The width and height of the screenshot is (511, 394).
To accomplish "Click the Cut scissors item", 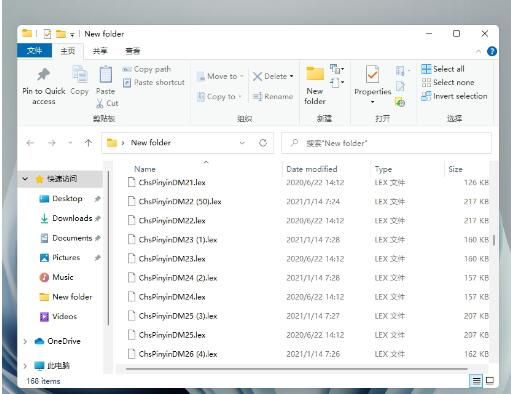I will pyautogui.click(x=107, y=103).
